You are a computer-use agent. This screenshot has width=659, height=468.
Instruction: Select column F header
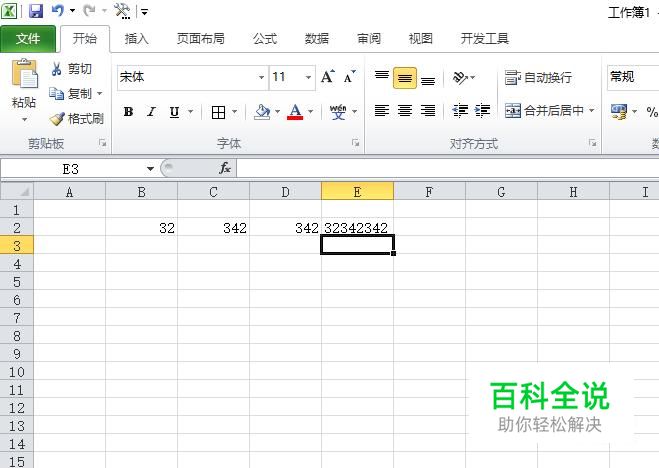(429, 192)
